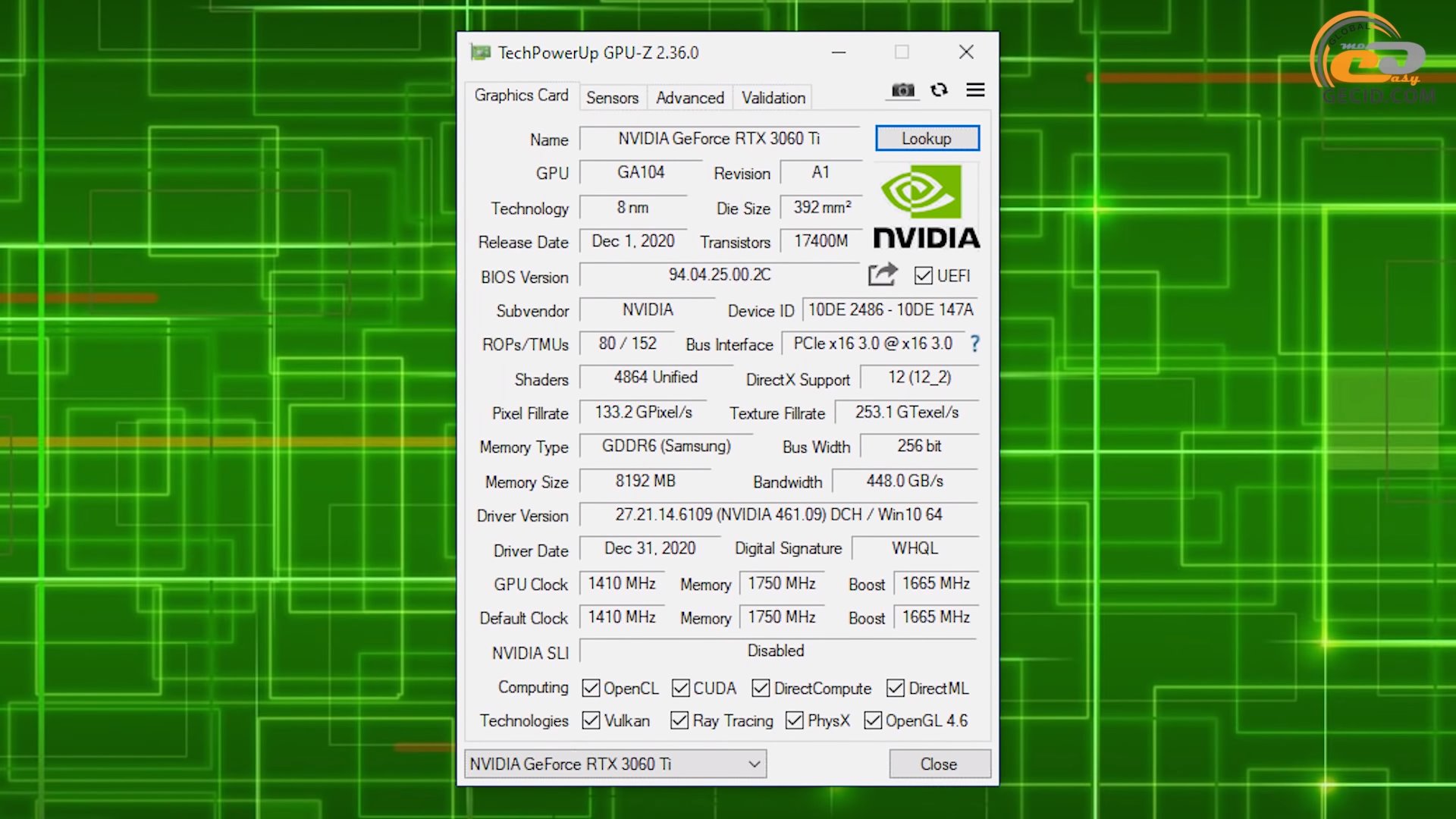Screen dimensions: 1456x819
Task: Toggle the PhysX checkbox
Action: (794, 720)
